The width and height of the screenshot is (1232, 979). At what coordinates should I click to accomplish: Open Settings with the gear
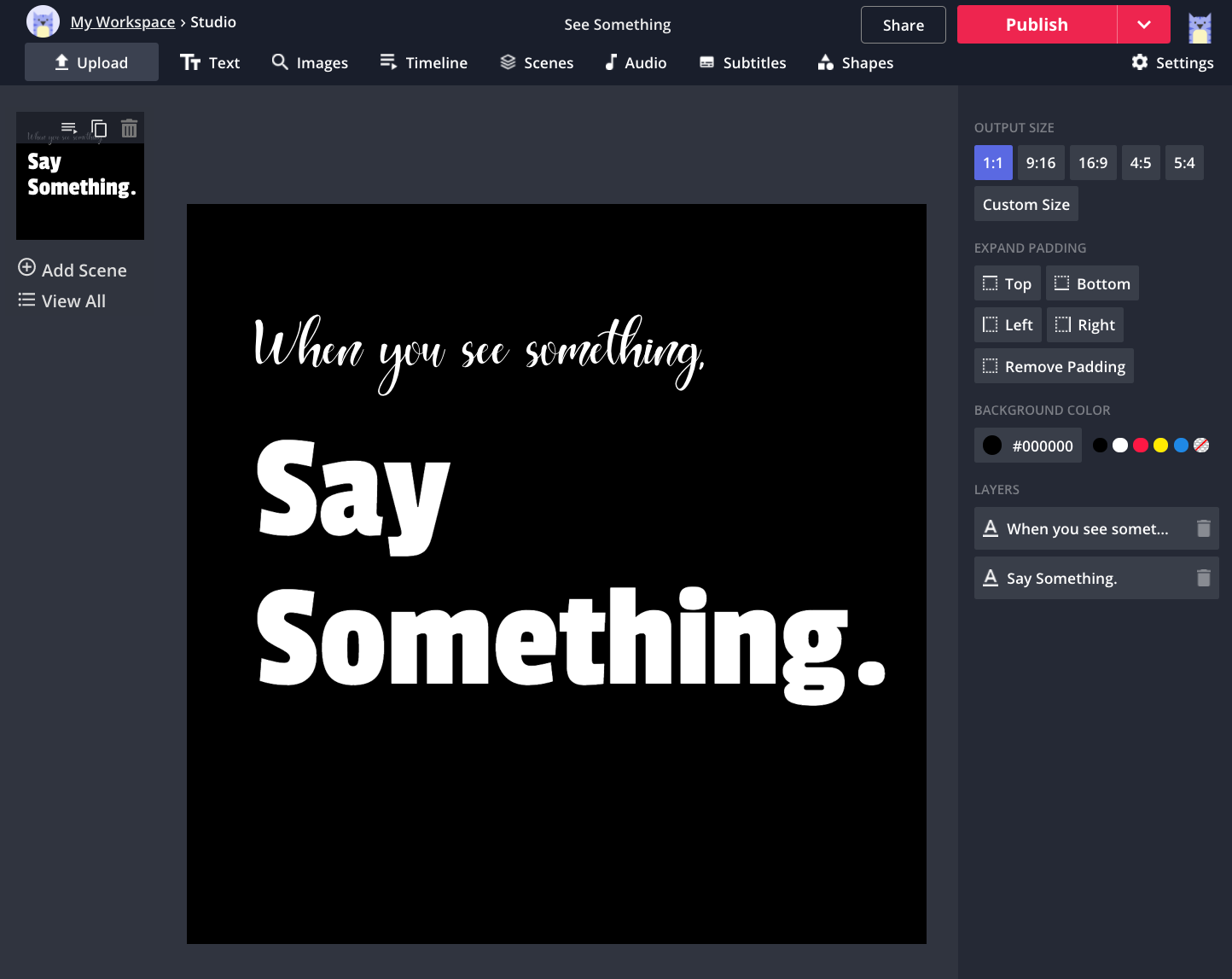point(1172,62)
